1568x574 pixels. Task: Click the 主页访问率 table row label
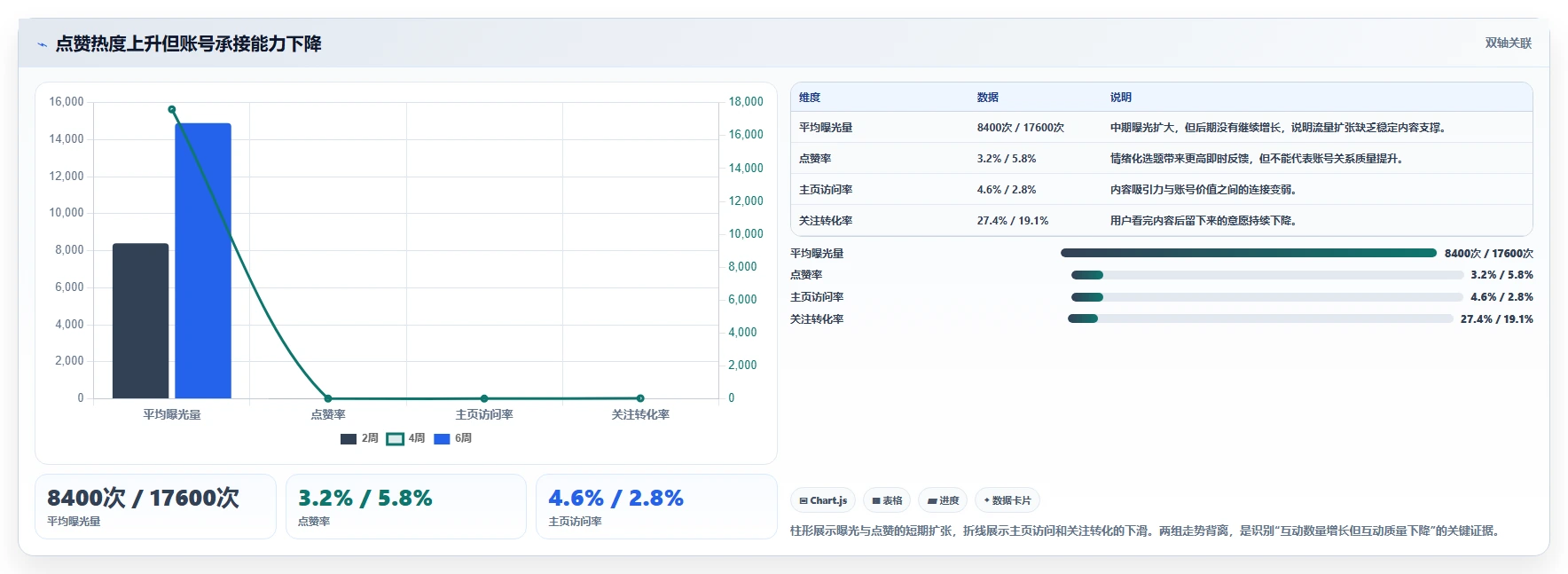click(826, 190)
